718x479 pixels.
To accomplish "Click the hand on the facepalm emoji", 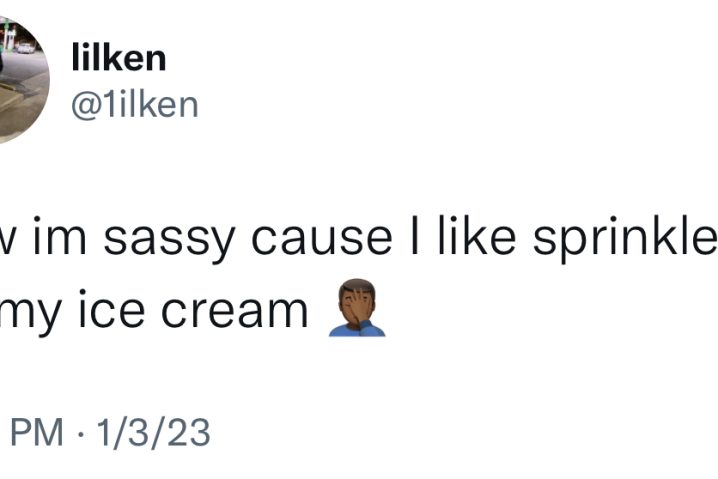I will [359, 308].
